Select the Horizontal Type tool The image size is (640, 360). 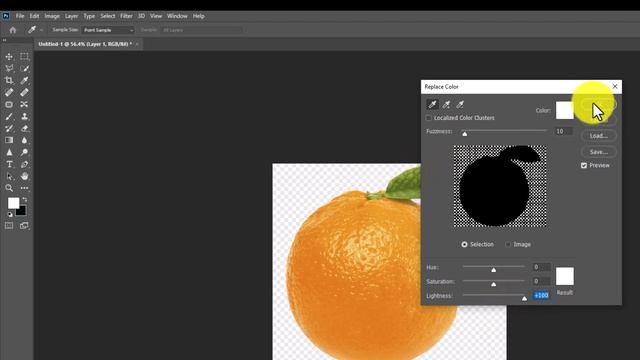pos(9,164)
